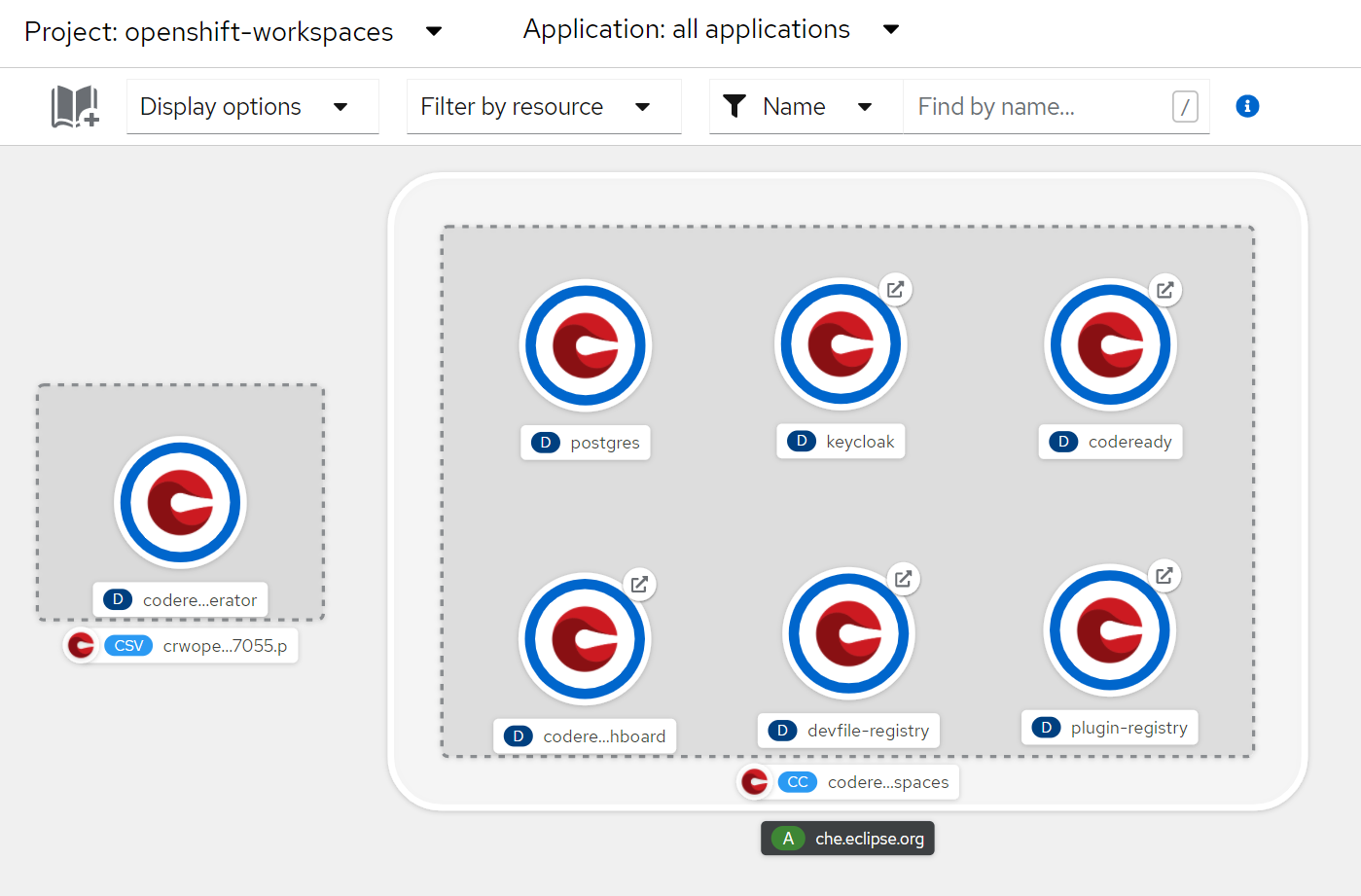The width and height of the screenshot is (1361, 896).
Task: Click the codeready label
Action: (x=1110, y=442)
